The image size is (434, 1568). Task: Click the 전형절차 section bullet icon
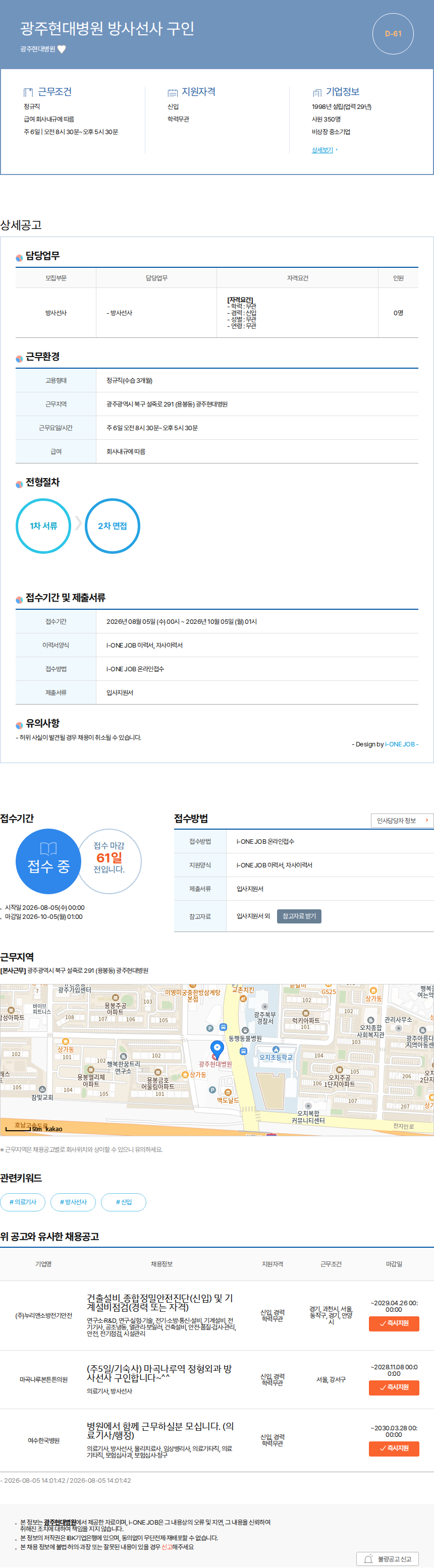(20, 484)
